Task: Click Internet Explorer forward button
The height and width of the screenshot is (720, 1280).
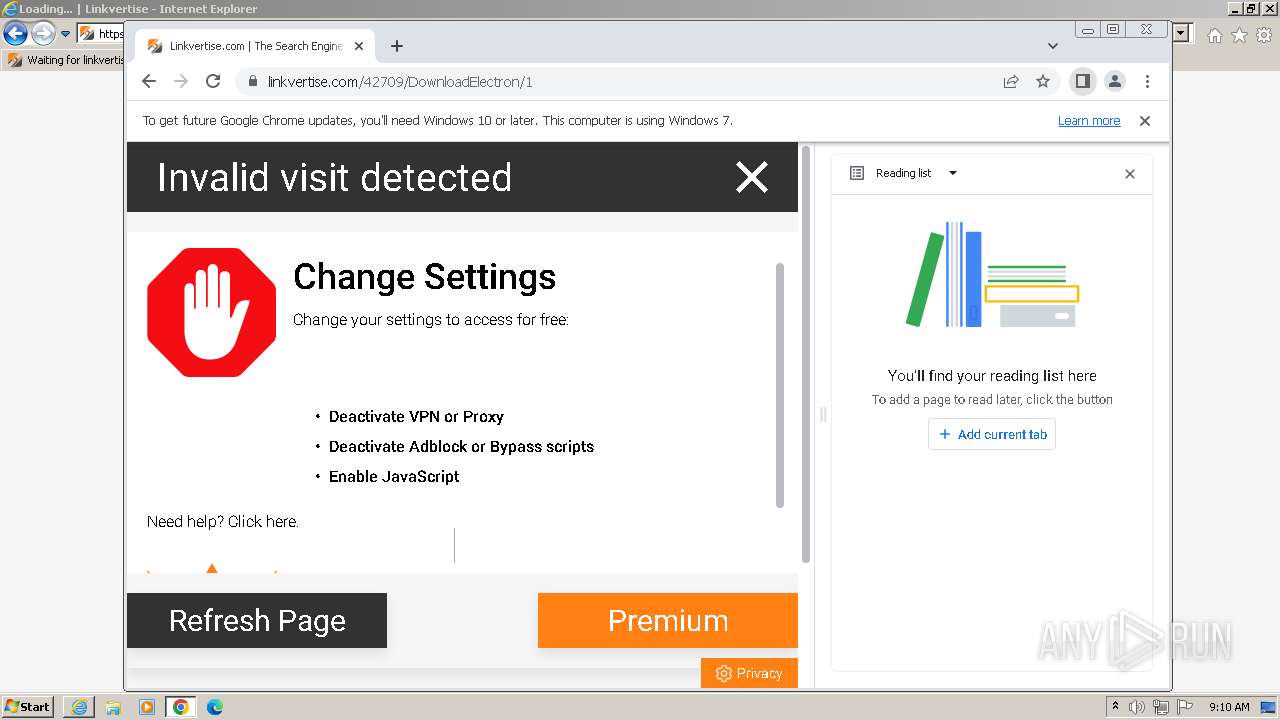Action: (x=43, y=34)
